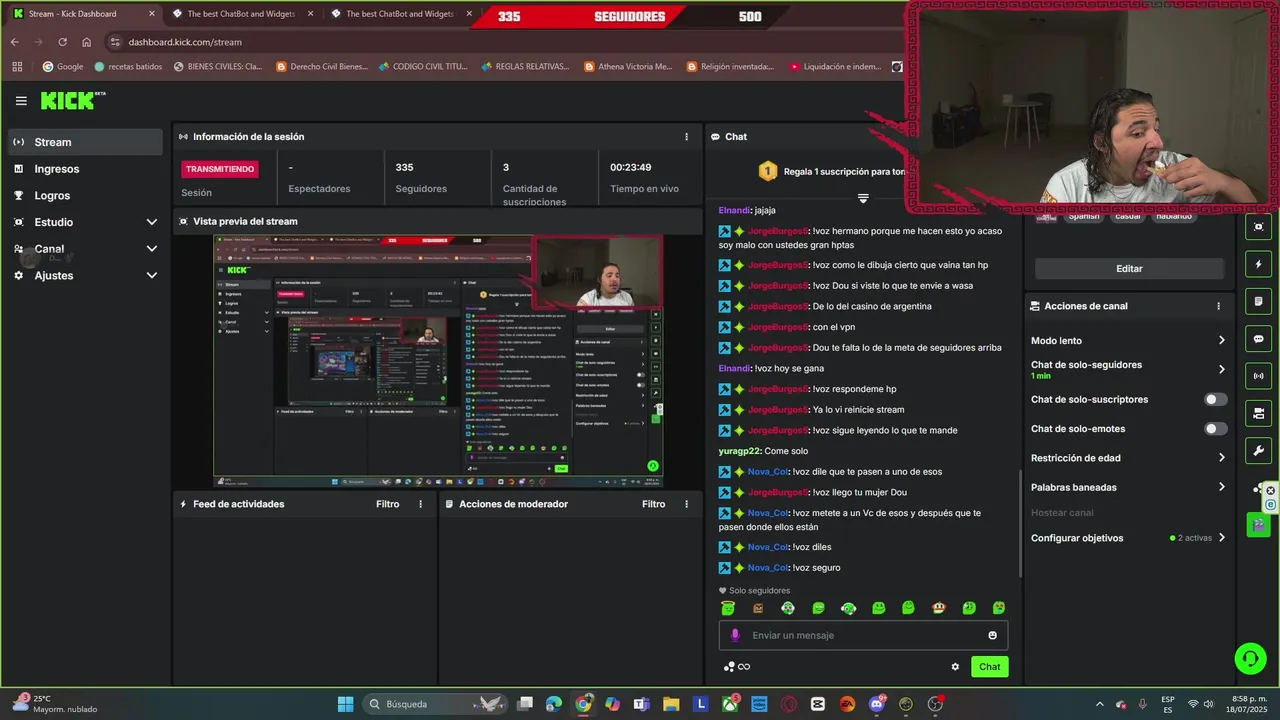This screenshot has width=1280, height=720.
Task: Click the document sidebar icon
Action: 1258,301
